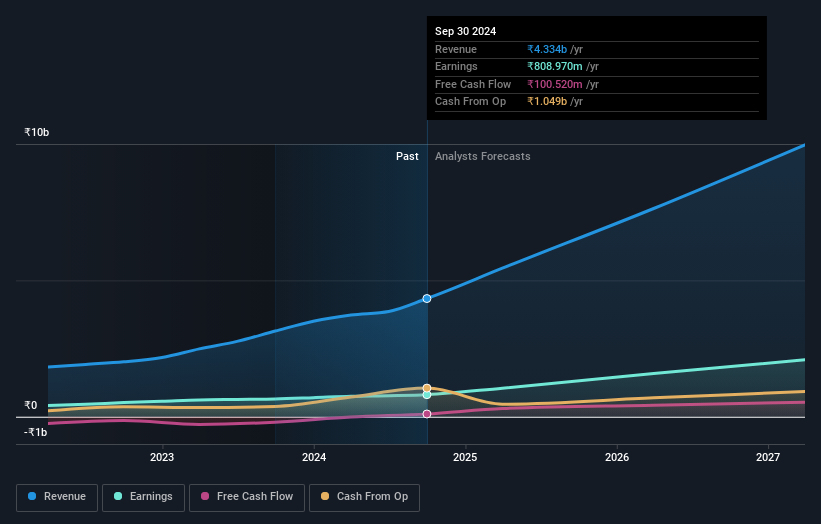Click the Cash From Op label in tooltip
The image size is (821, 524).
coord(470,102)
